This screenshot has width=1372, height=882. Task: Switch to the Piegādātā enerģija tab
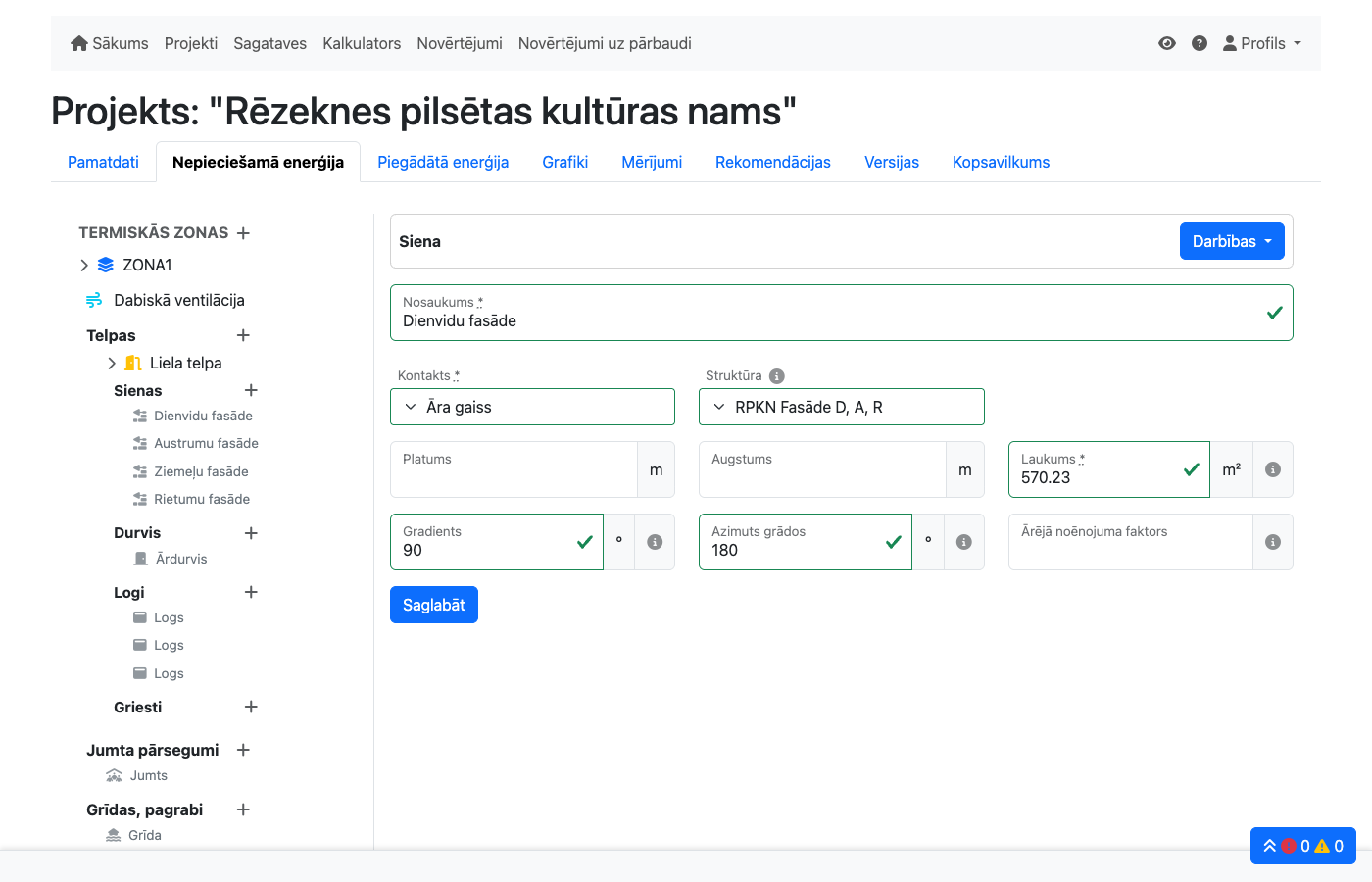(443, 163)
